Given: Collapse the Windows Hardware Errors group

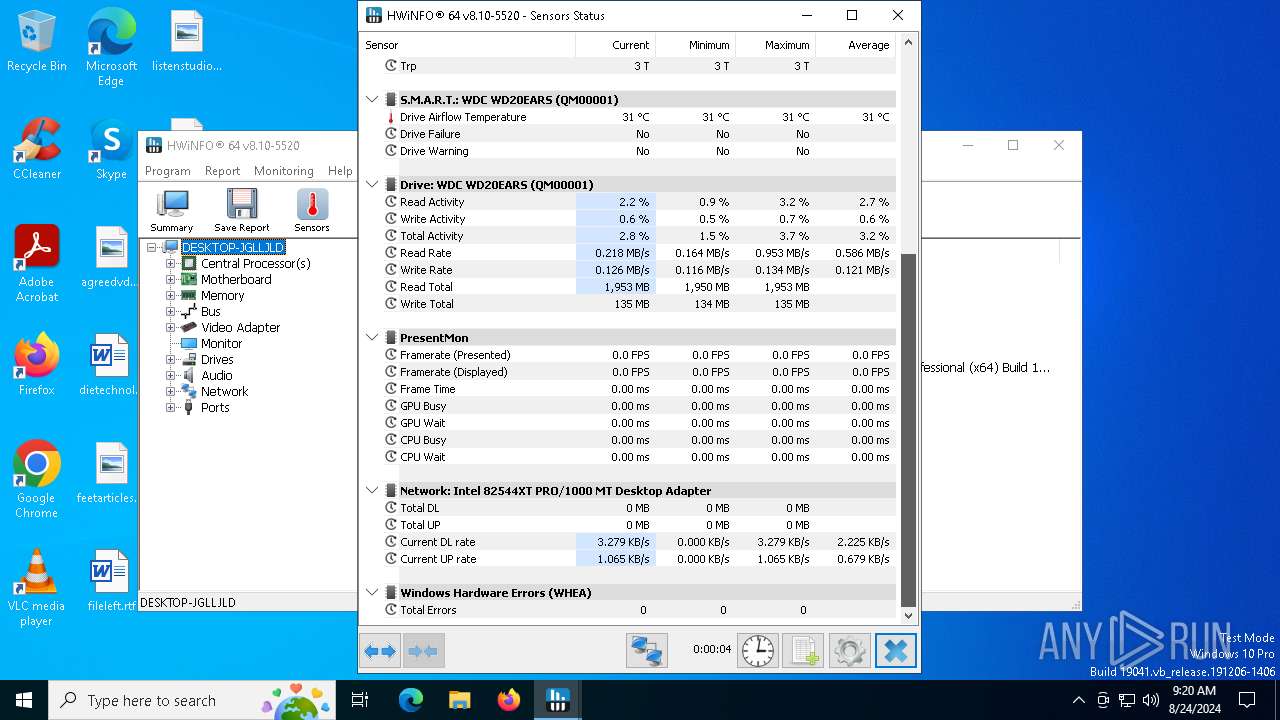Looking at the screenshot, I should click(372, 593).
